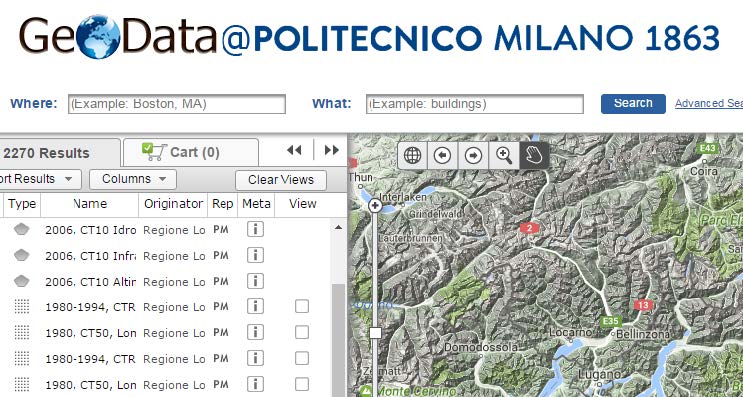743x397 pixels.
Task: Click the map zoom slider handle
Action: tap(375, 333)
